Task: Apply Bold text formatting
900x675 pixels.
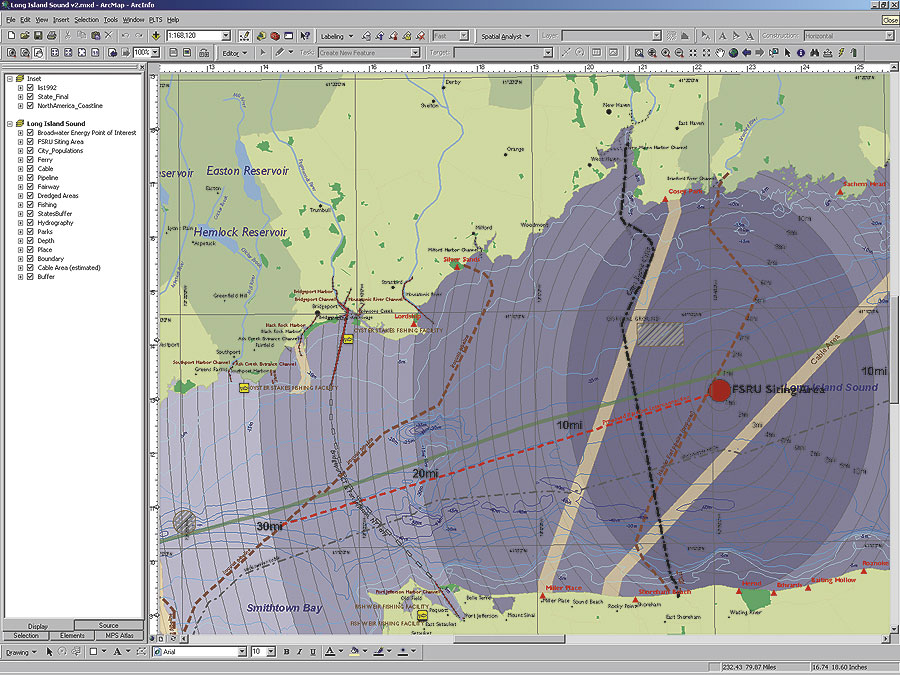Action: pyautogui.click(x=286, y=652)
